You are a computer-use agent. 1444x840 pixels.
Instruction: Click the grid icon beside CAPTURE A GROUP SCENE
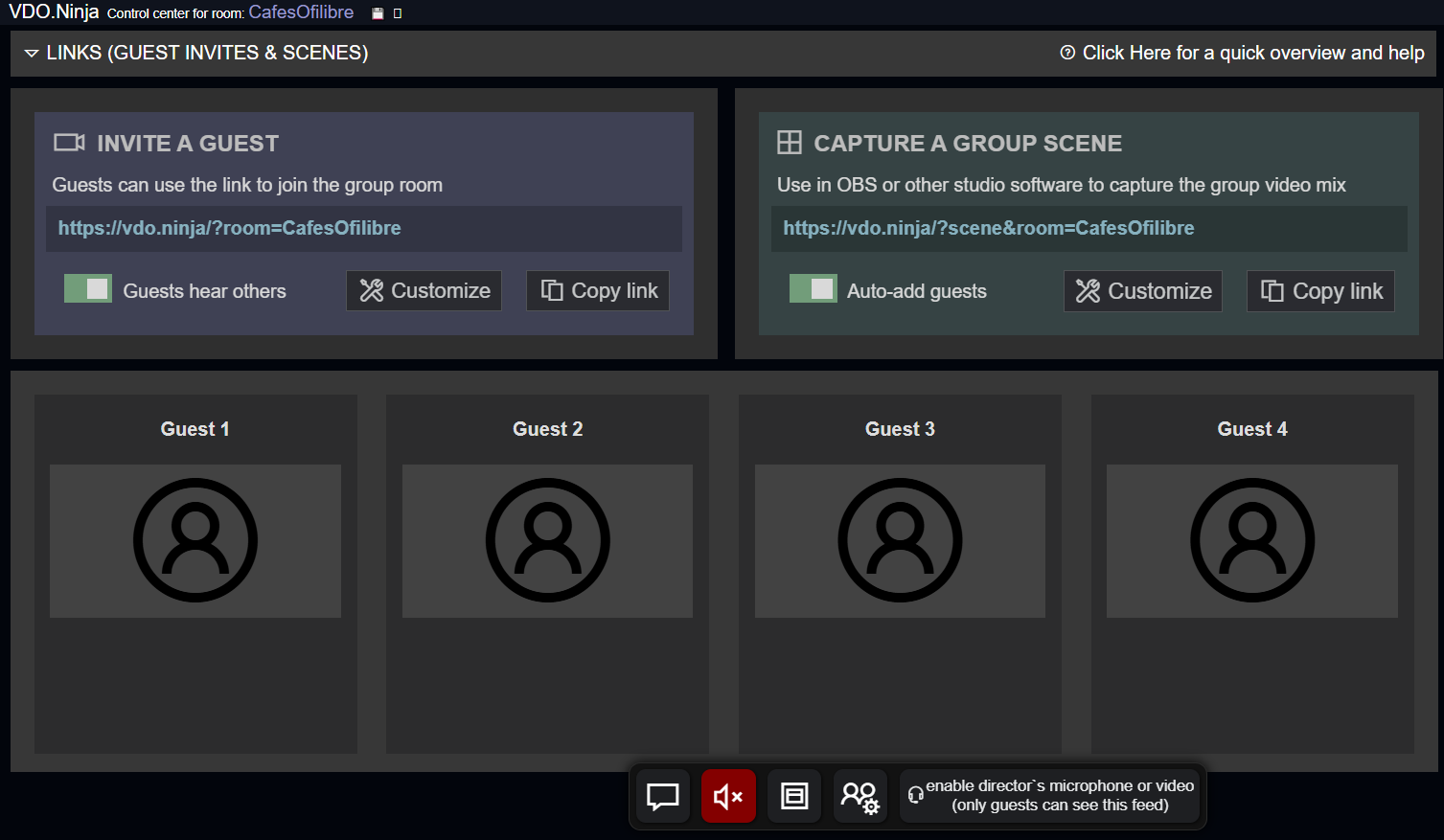coord(790,143)
